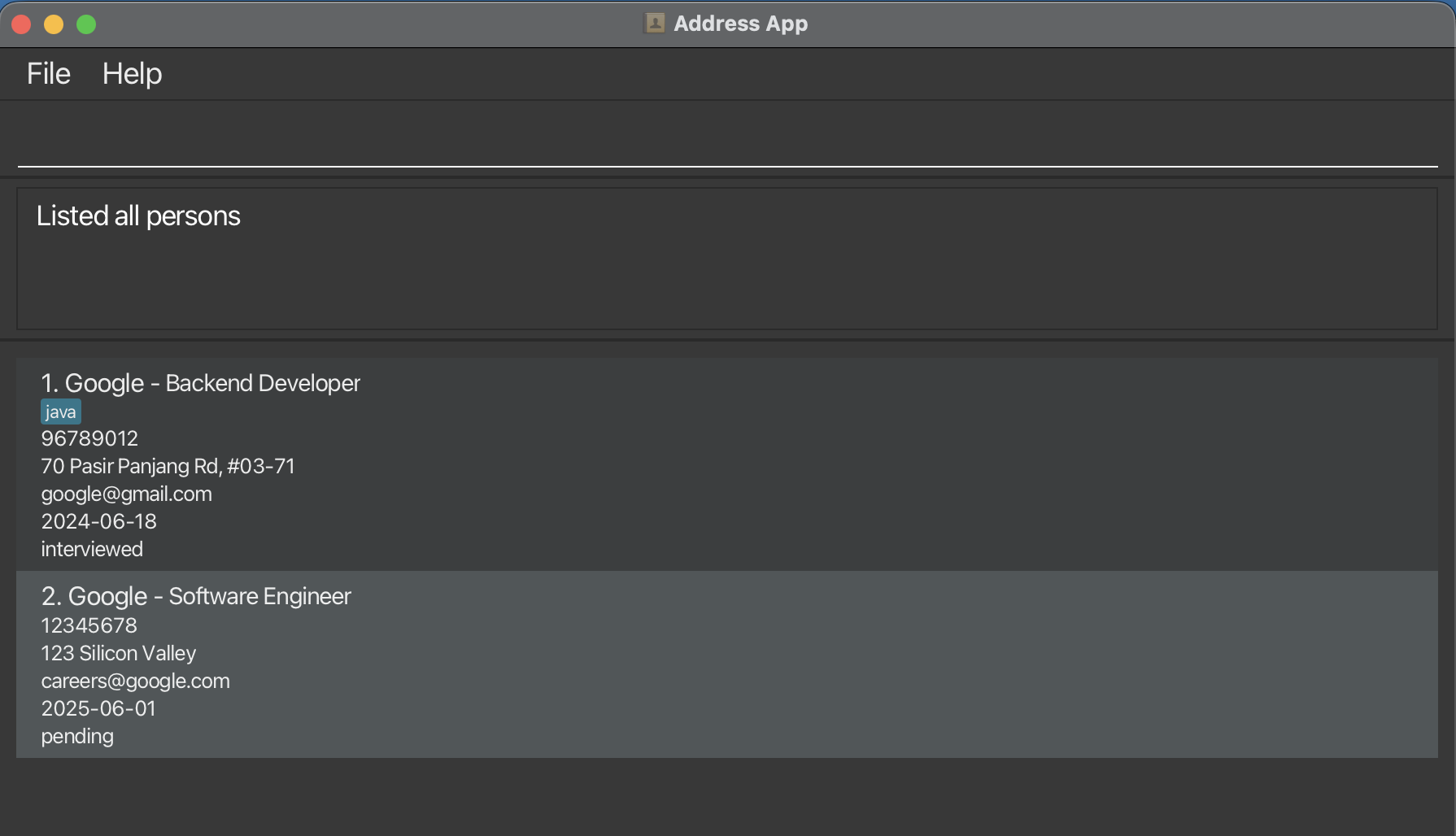Viewport: 1456px width, 836px height.
Task: Click the pending status text
Action: point(77,736)
